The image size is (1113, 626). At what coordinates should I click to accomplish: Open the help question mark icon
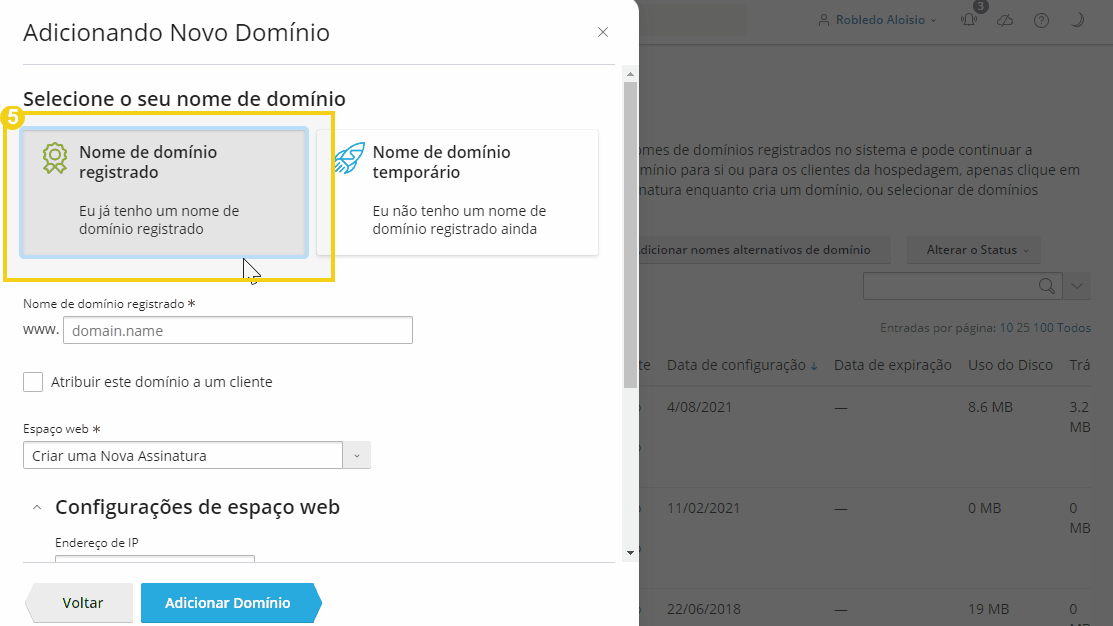click(1041, 20)
